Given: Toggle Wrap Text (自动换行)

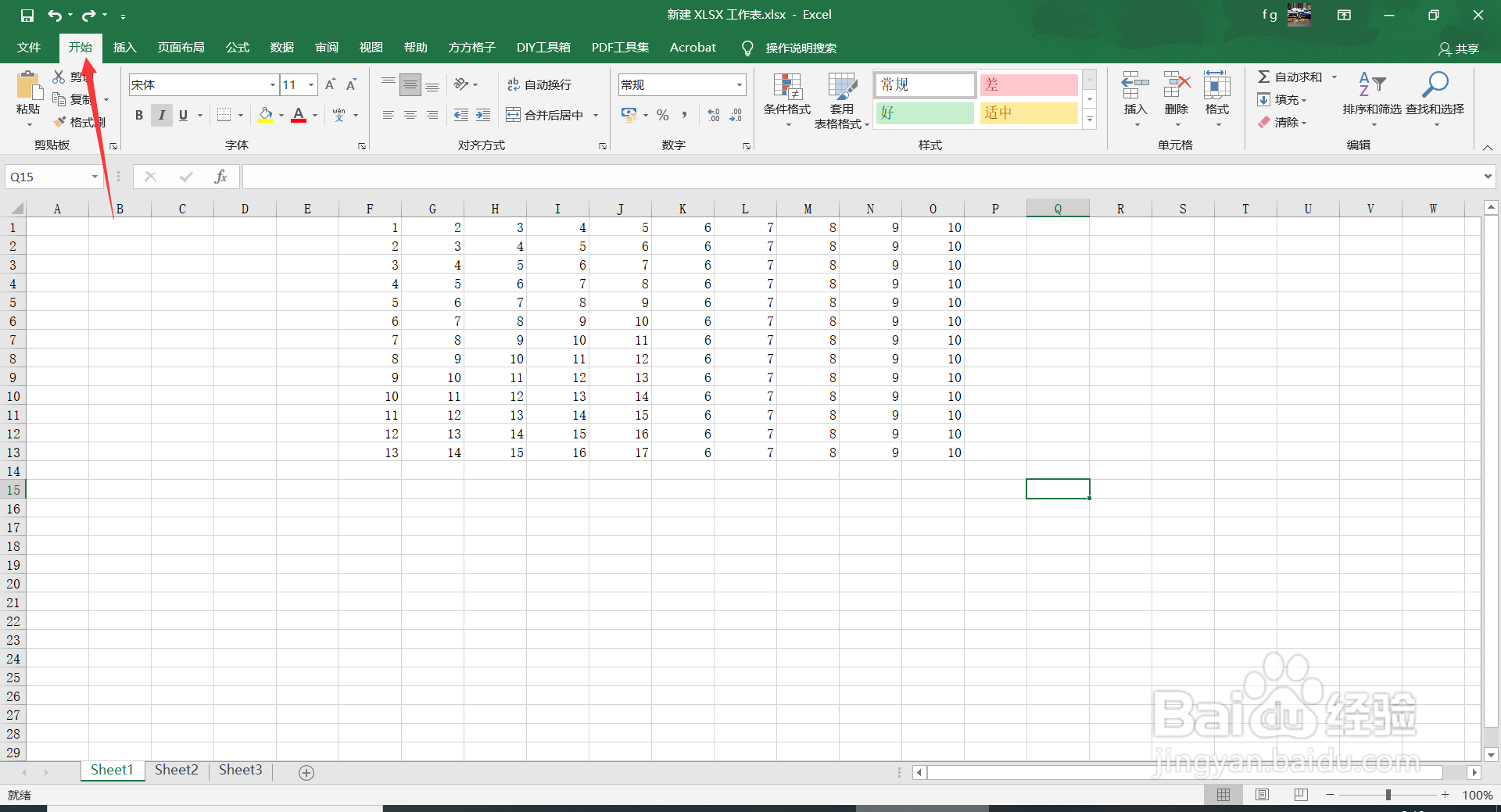Looking at the screenshot, I should pyautogui.click(x=539, y=84).
